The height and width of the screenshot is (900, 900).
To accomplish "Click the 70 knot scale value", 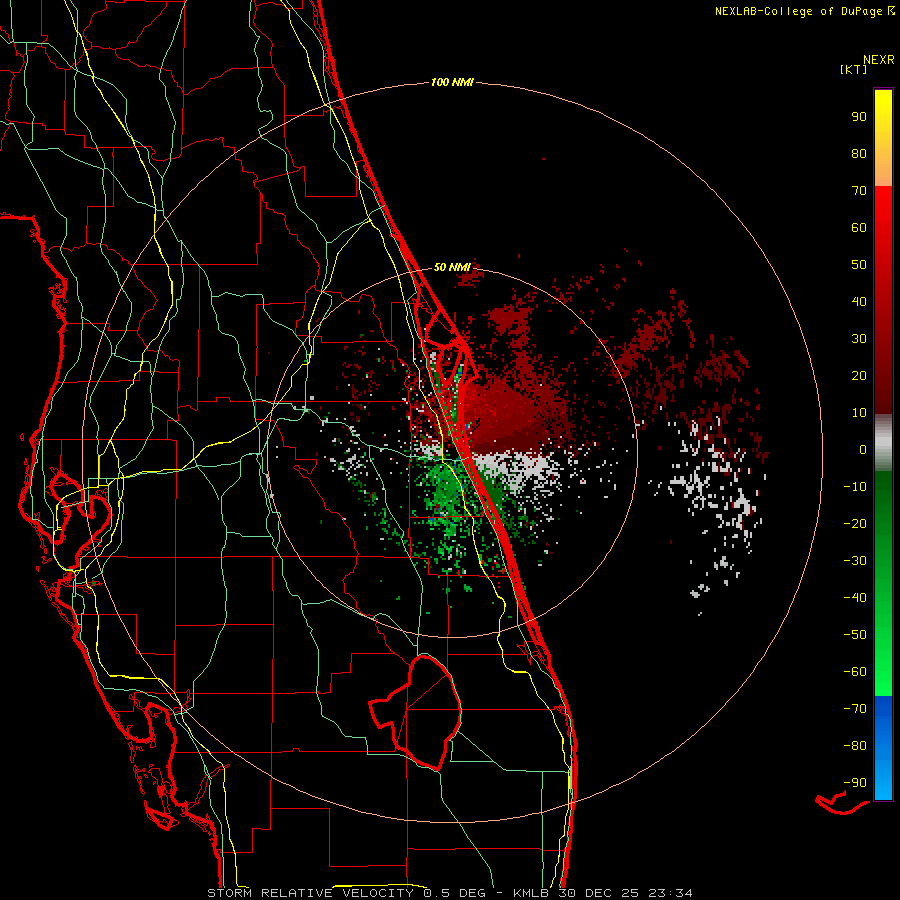I will 859,191.
